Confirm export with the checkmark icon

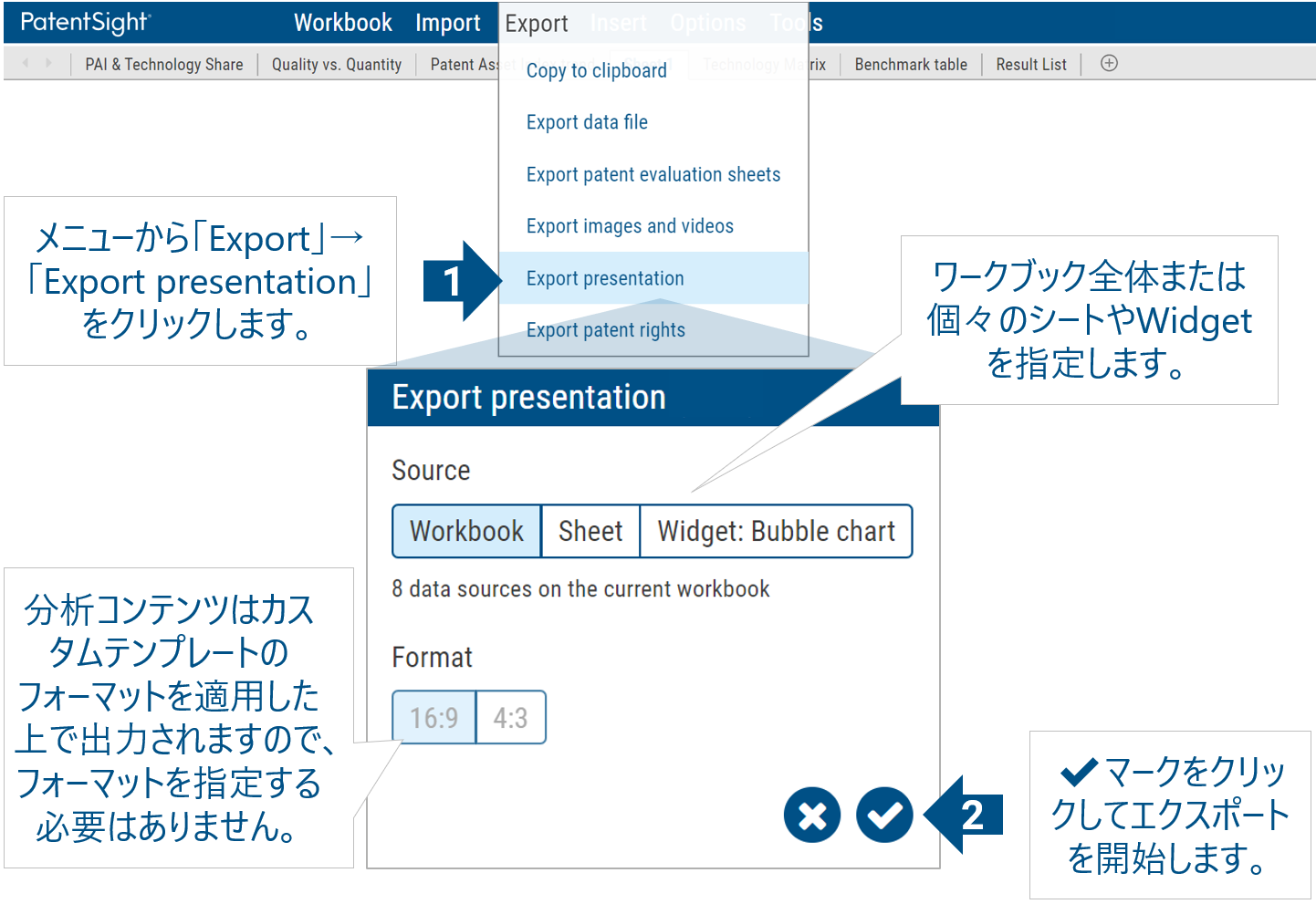pos(883,815)
